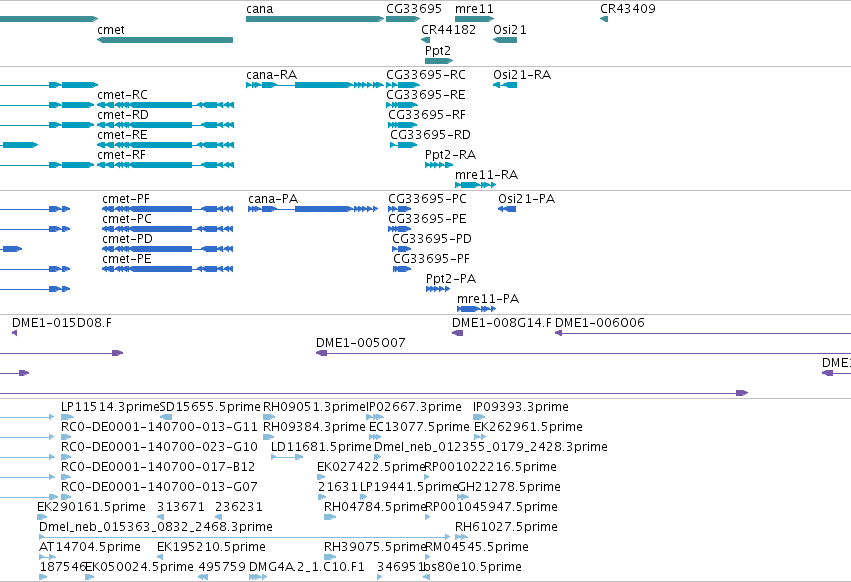The image size is (851, 582).
Task: Select protein mre11-PA
Action: click(477, 309)
